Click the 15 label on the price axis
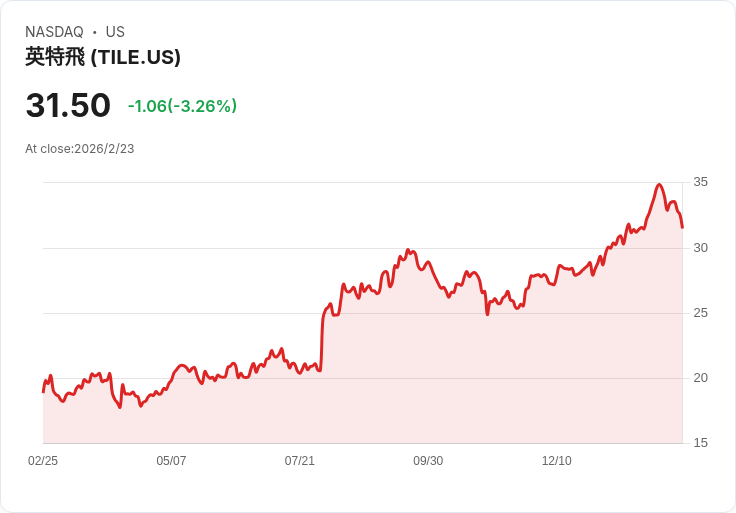The height and width of the screenshot is (513, 736). (x=701, y=443)
